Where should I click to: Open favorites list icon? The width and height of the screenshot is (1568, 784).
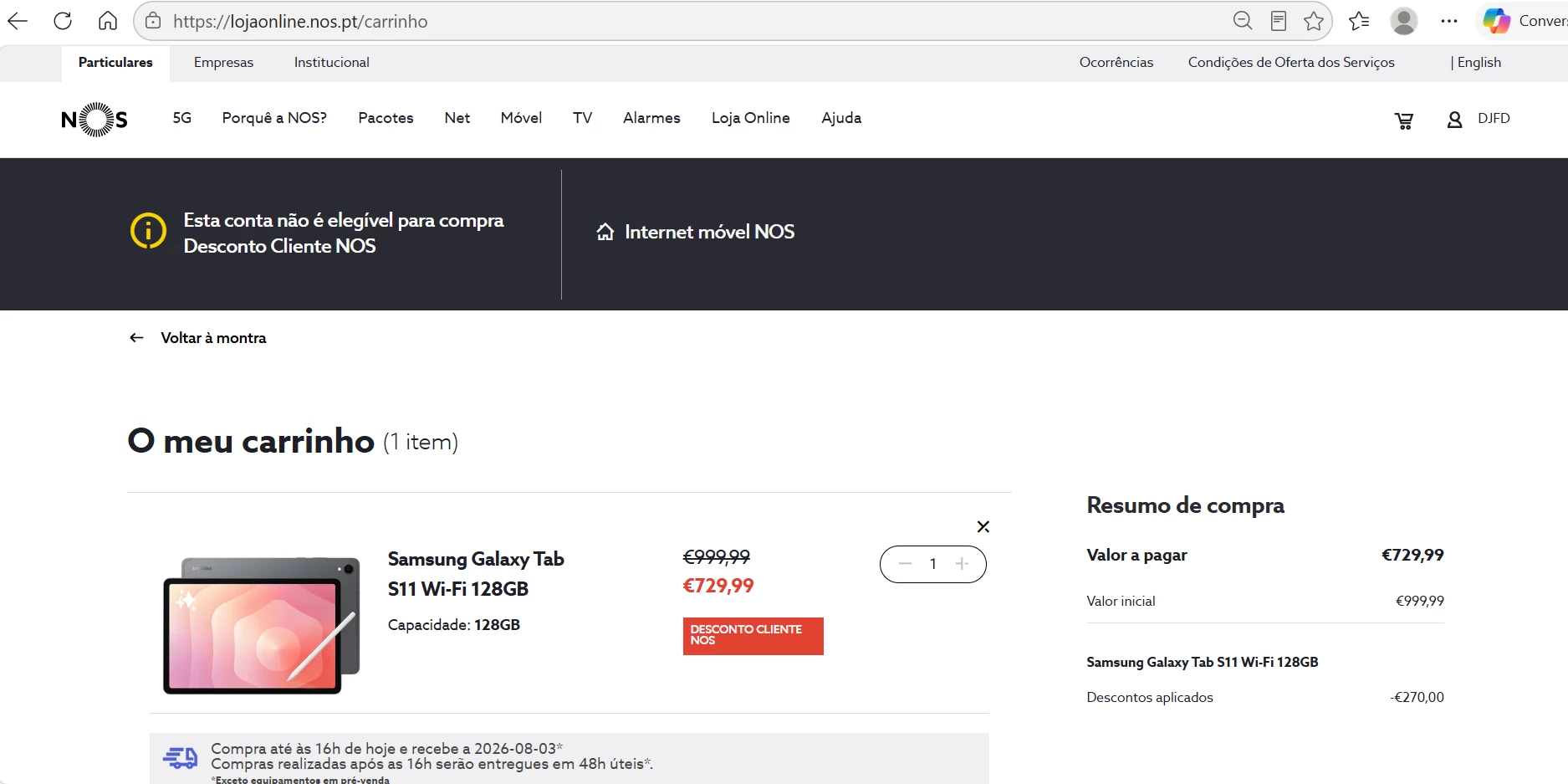click(x=1359, y=21)
